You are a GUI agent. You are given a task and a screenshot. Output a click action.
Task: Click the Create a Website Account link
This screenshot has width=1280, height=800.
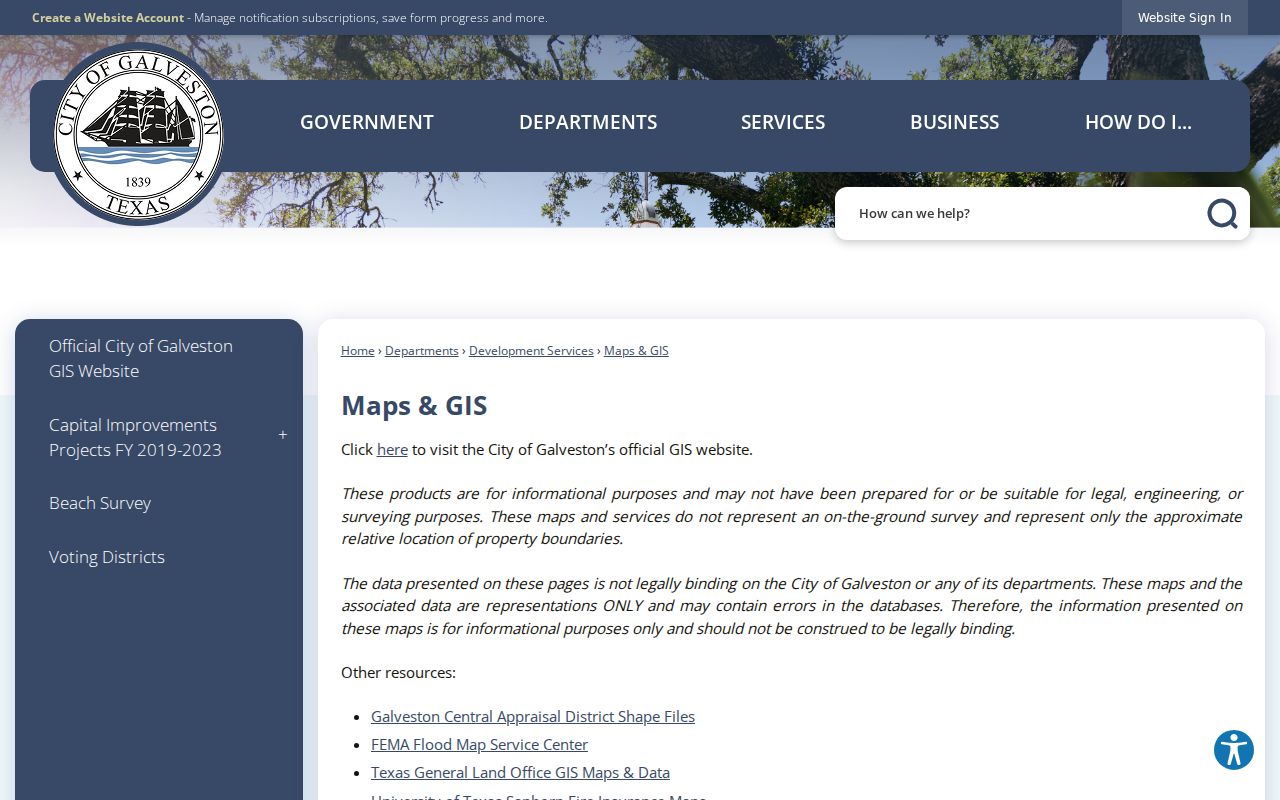[108, 17]
